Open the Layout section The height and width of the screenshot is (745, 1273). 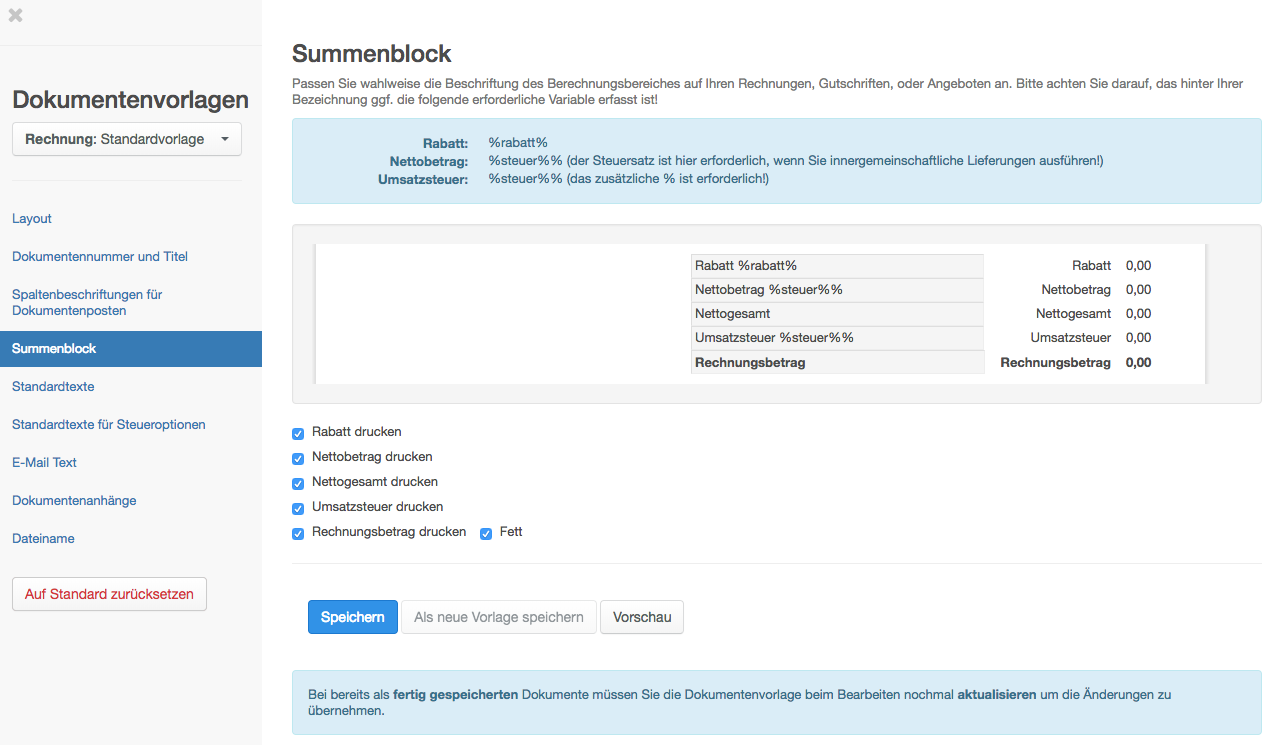[x=32, y=219]
